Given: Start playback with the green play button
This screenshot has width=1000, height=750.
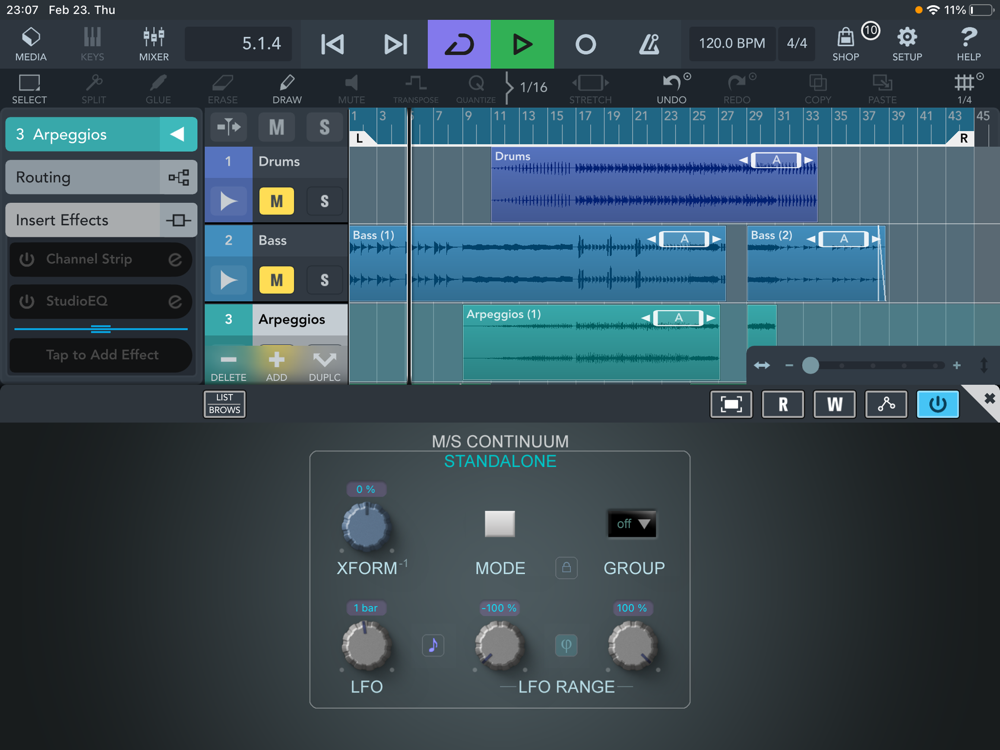Looking at the screenshot, I should (x=522, y=44).
